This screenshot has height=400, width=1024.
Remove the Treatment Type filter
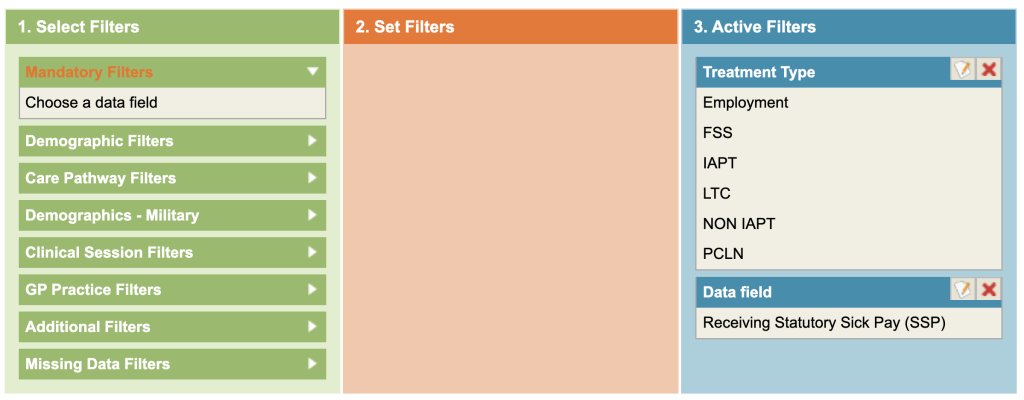988,70
